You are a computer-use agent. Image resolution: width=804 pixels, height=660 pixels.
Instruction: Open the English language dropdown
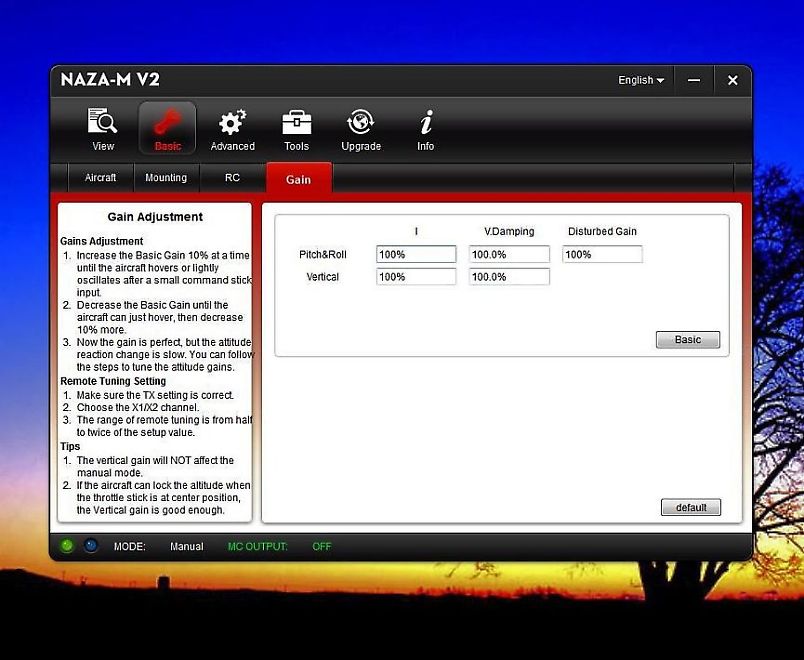[x=641, y=81]
